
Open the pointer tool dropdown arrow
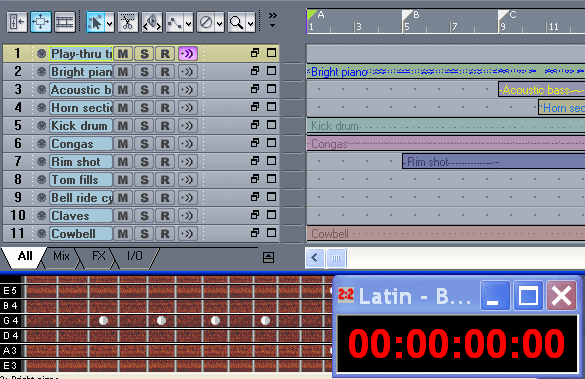point(110,23)
